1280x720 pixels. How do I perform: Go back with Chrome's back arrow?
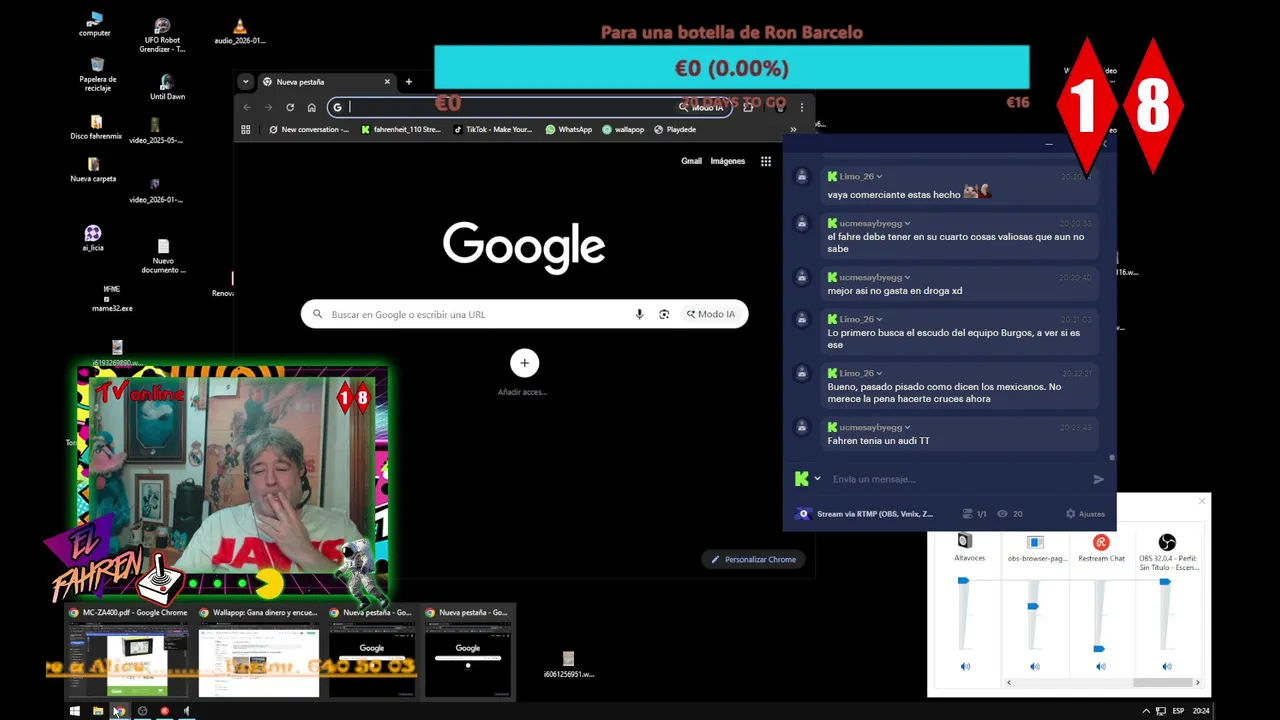pyautogui.click(x=247, y=107)
